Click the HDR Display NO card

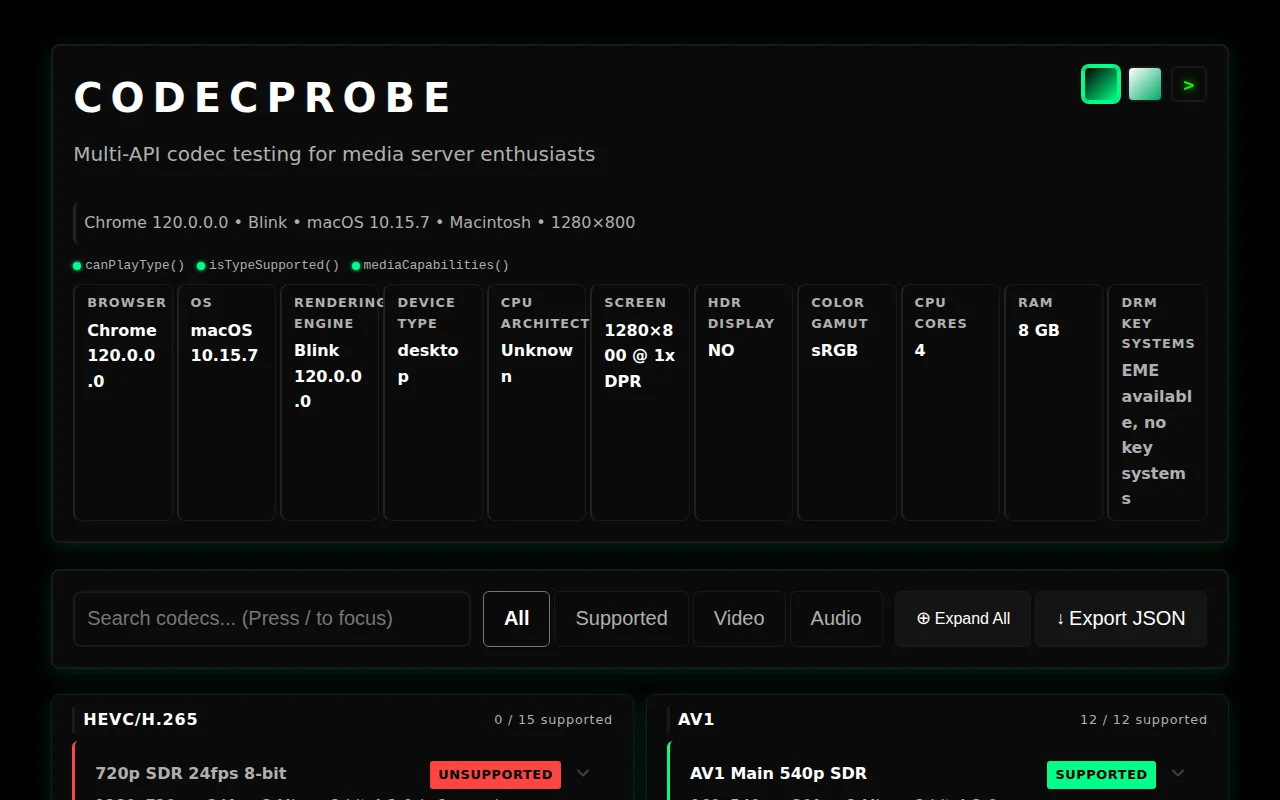[744, 402]
